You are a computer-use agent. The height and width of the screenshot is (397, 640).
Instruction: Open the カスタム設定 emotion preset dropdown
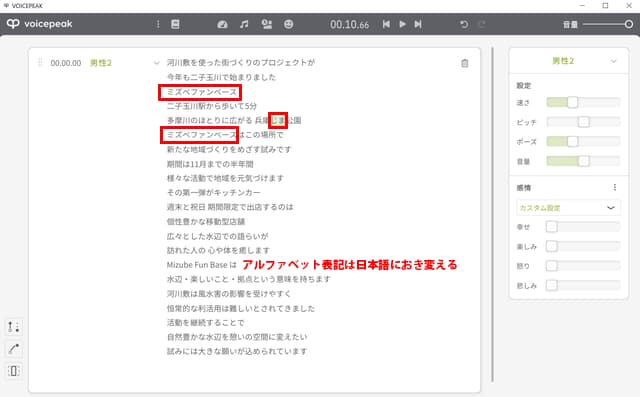[x=568, y=207]
